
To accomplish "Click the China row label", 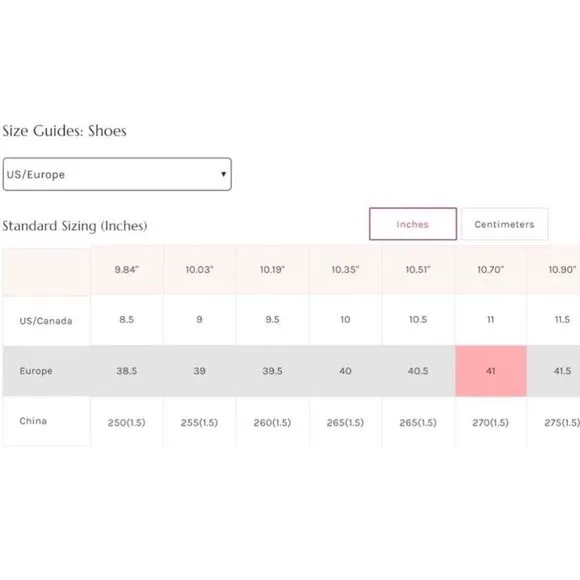I will pyautogui.click(x=33, y=421).
